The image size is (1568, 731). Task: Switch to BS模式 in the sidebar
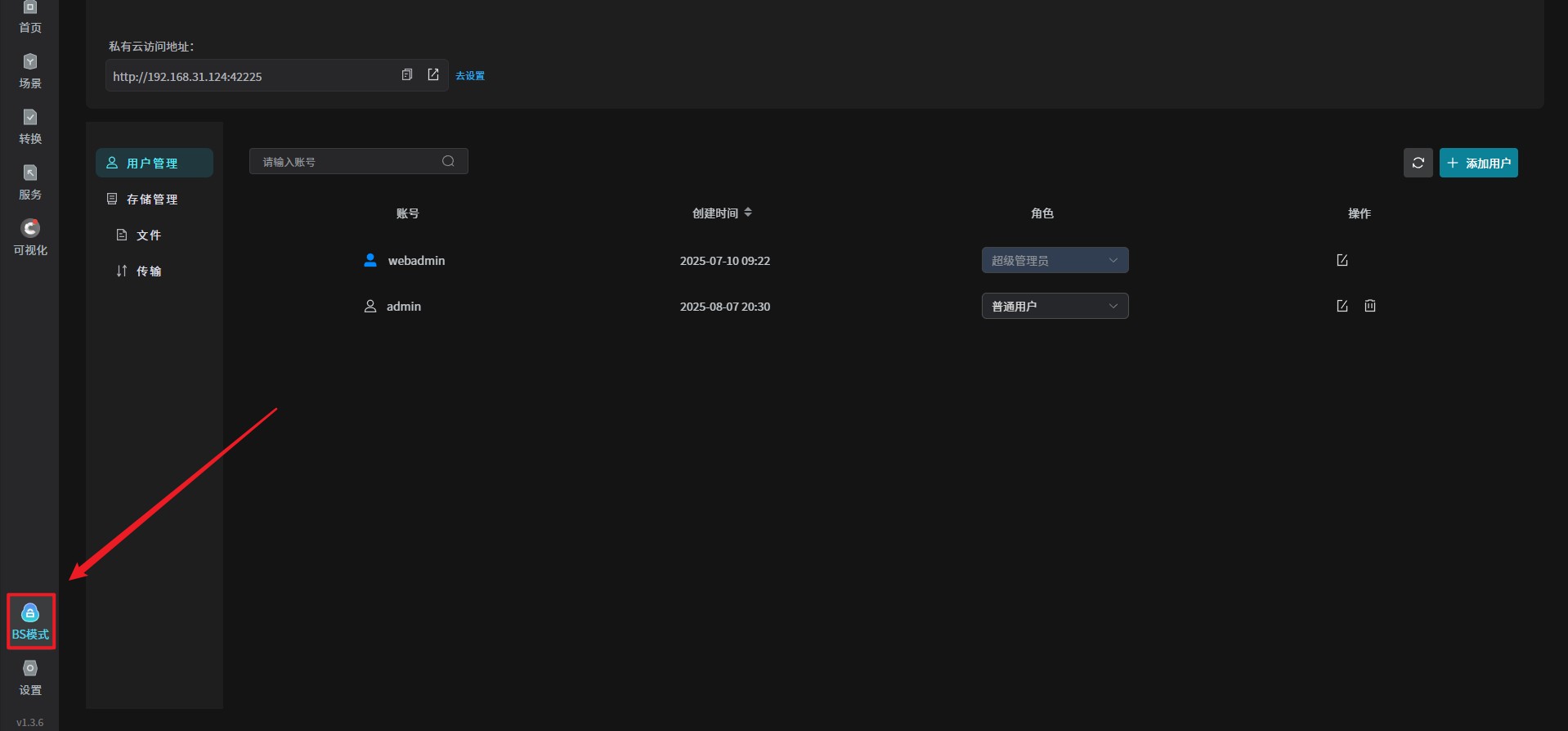[30, 621]
